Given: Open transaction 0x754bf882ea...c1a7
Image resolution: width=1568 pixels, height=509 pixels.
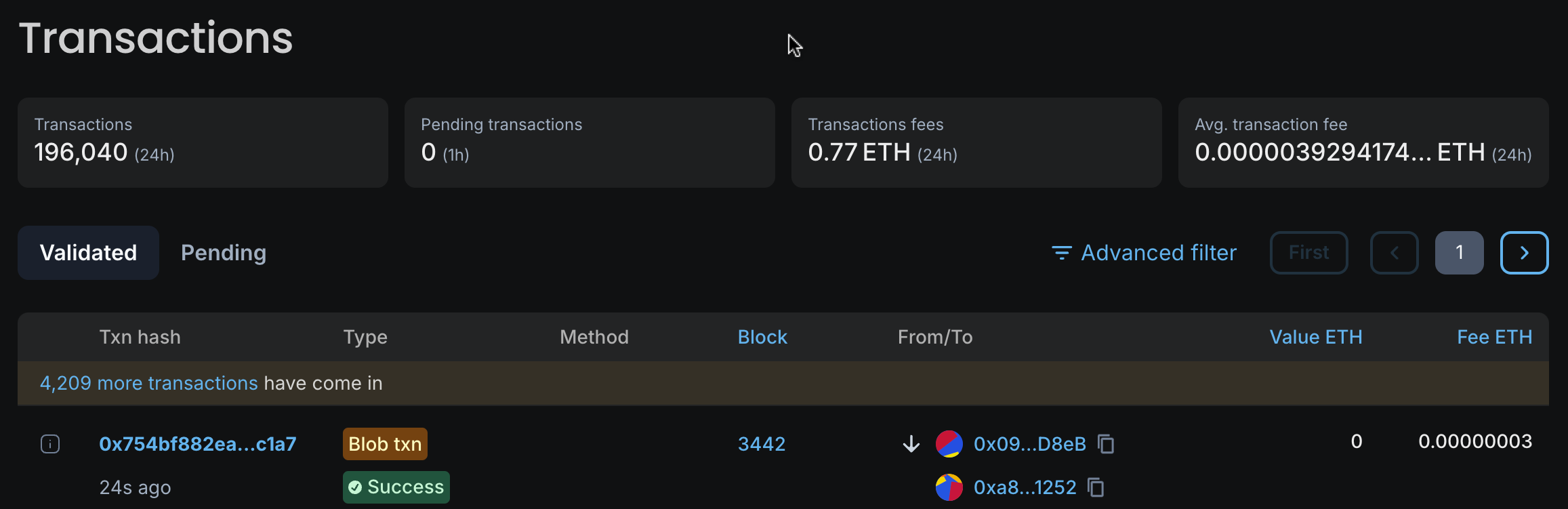Looking at the screenshot, I should (x=198, y=443).
